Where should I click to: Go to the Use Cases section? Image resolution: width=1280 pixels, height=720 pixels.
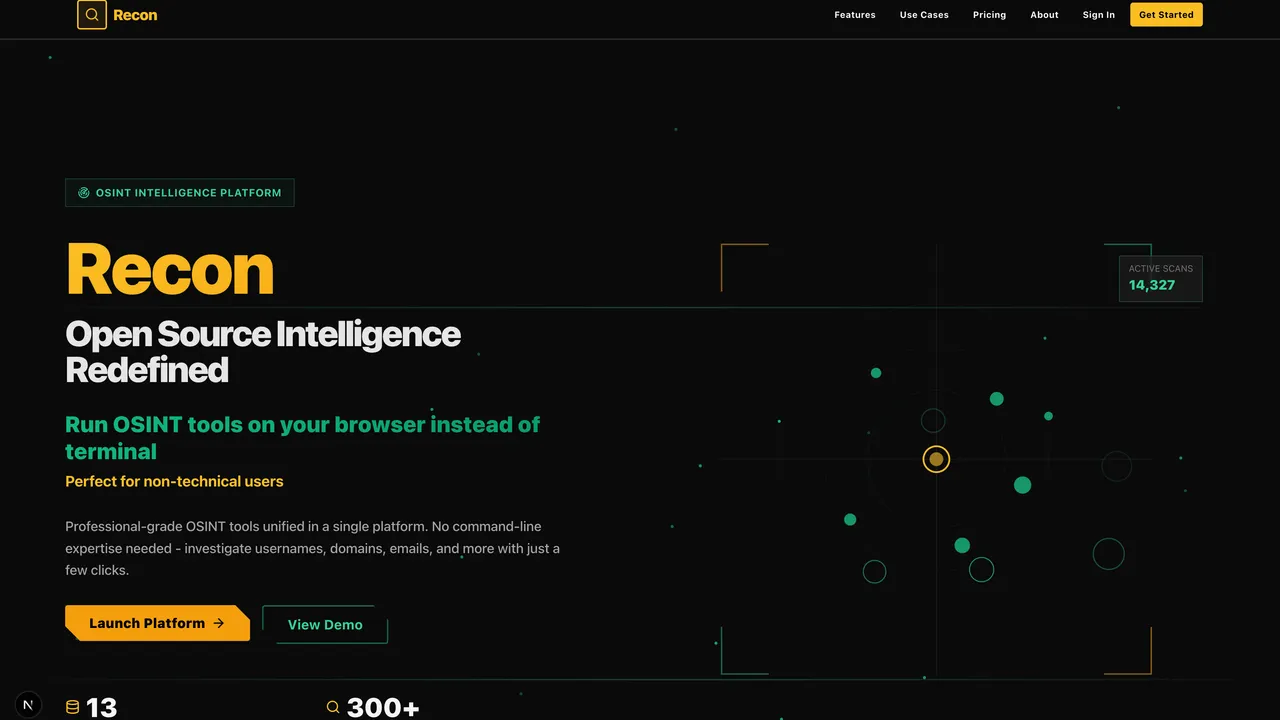pos(923,15)
